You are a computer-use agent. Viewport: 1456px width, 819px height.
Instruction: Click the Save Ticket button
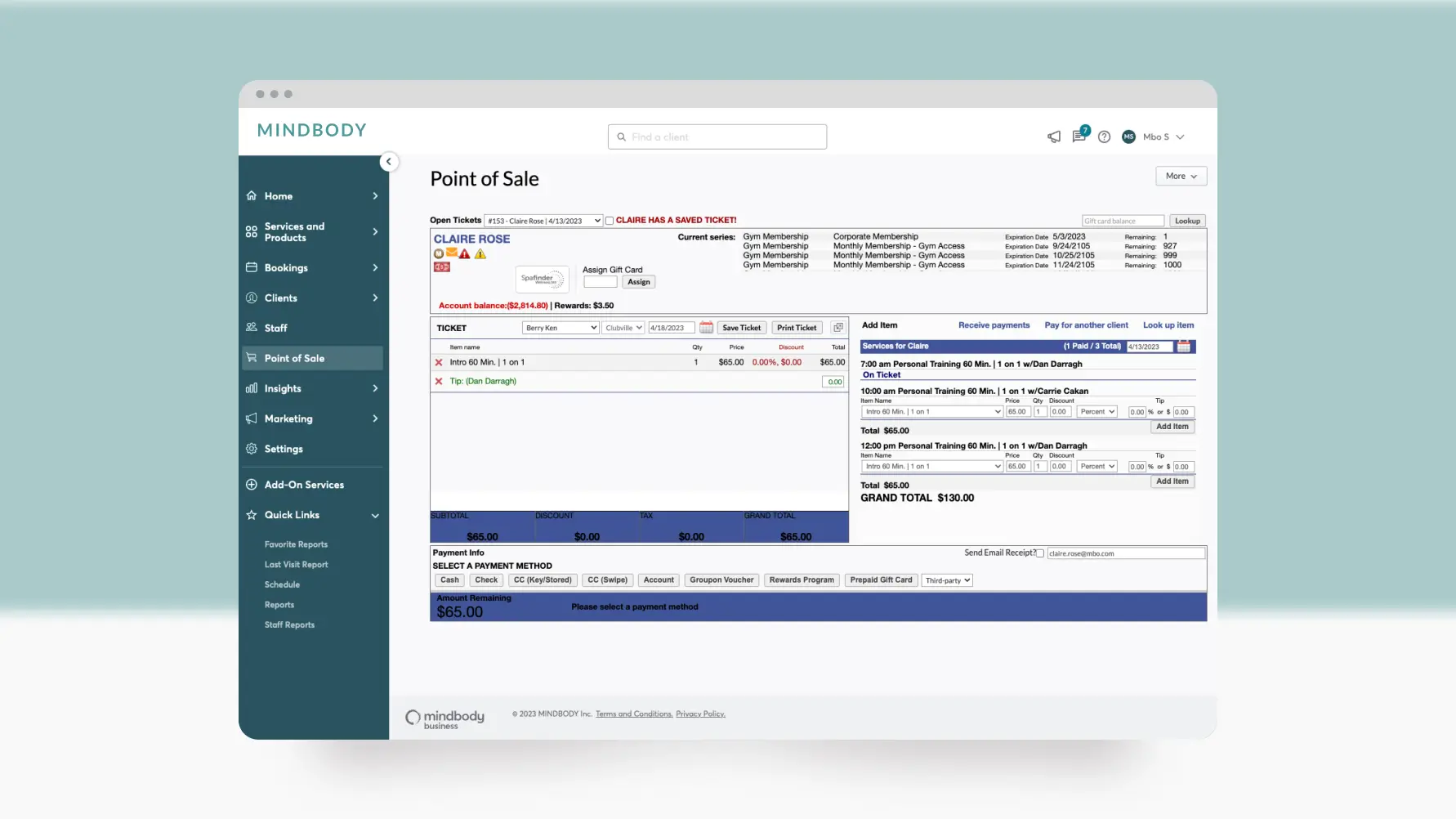point(741,328)
